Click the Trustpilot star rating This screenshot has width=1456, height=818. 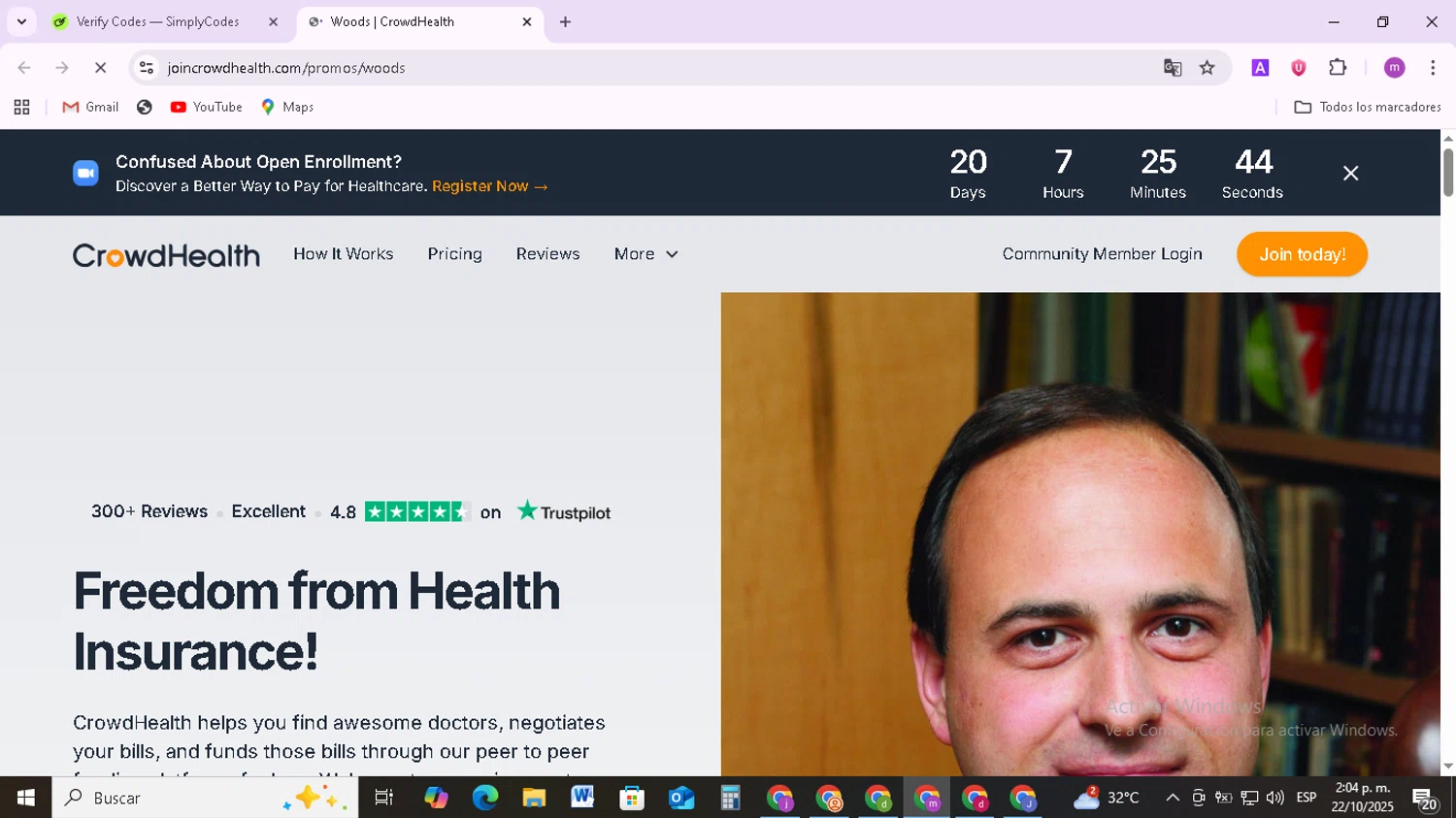[x=417, y=512]
